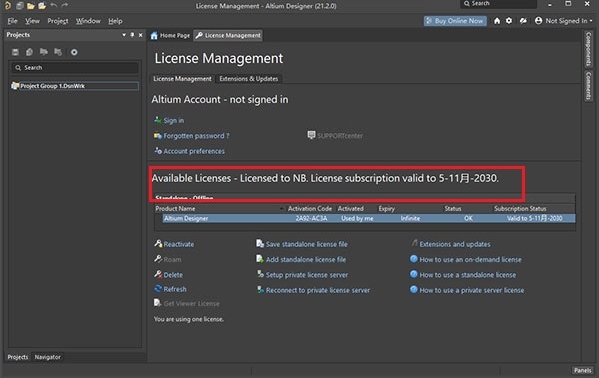Open preferences with gear icon top right
The image size is (599, 378).
509,21
